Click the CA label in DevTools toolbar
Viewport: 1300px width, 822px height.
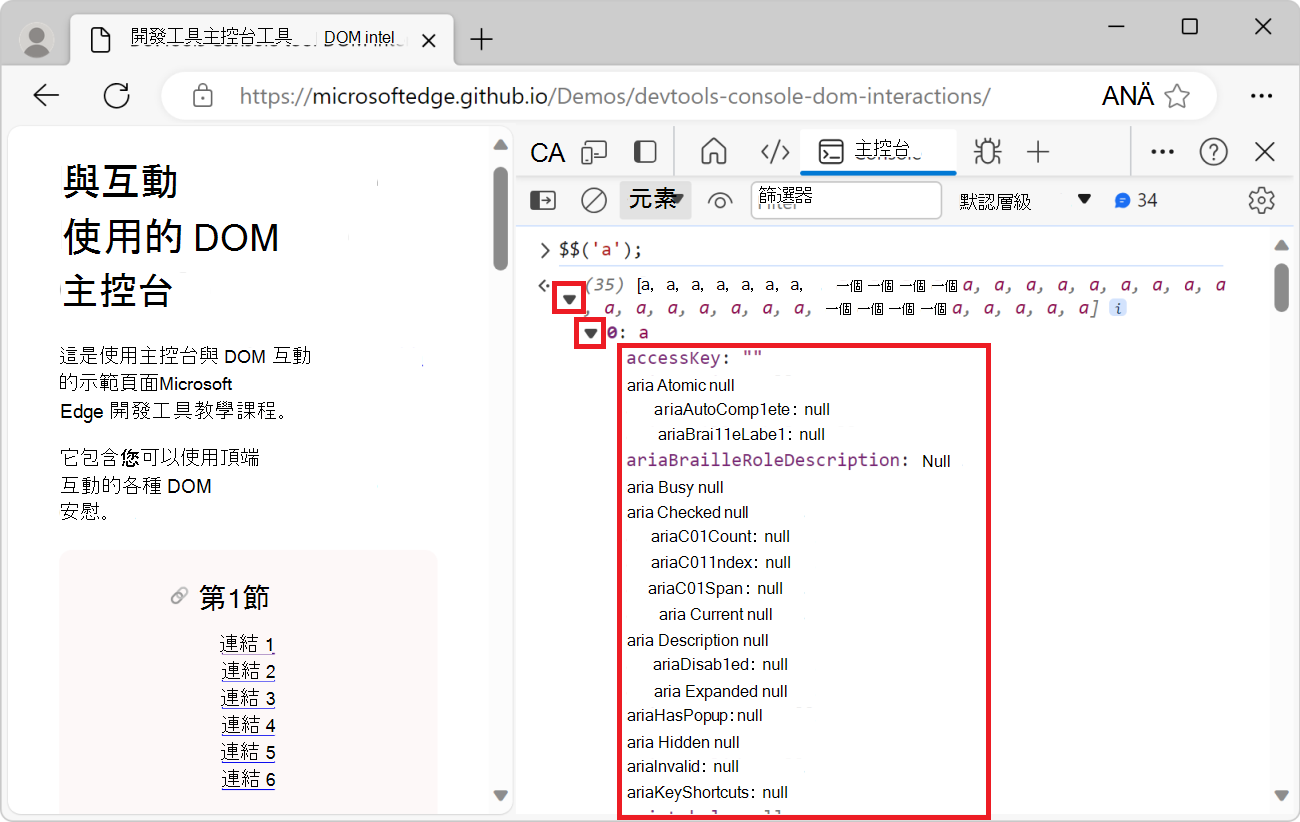pos(548,152)
